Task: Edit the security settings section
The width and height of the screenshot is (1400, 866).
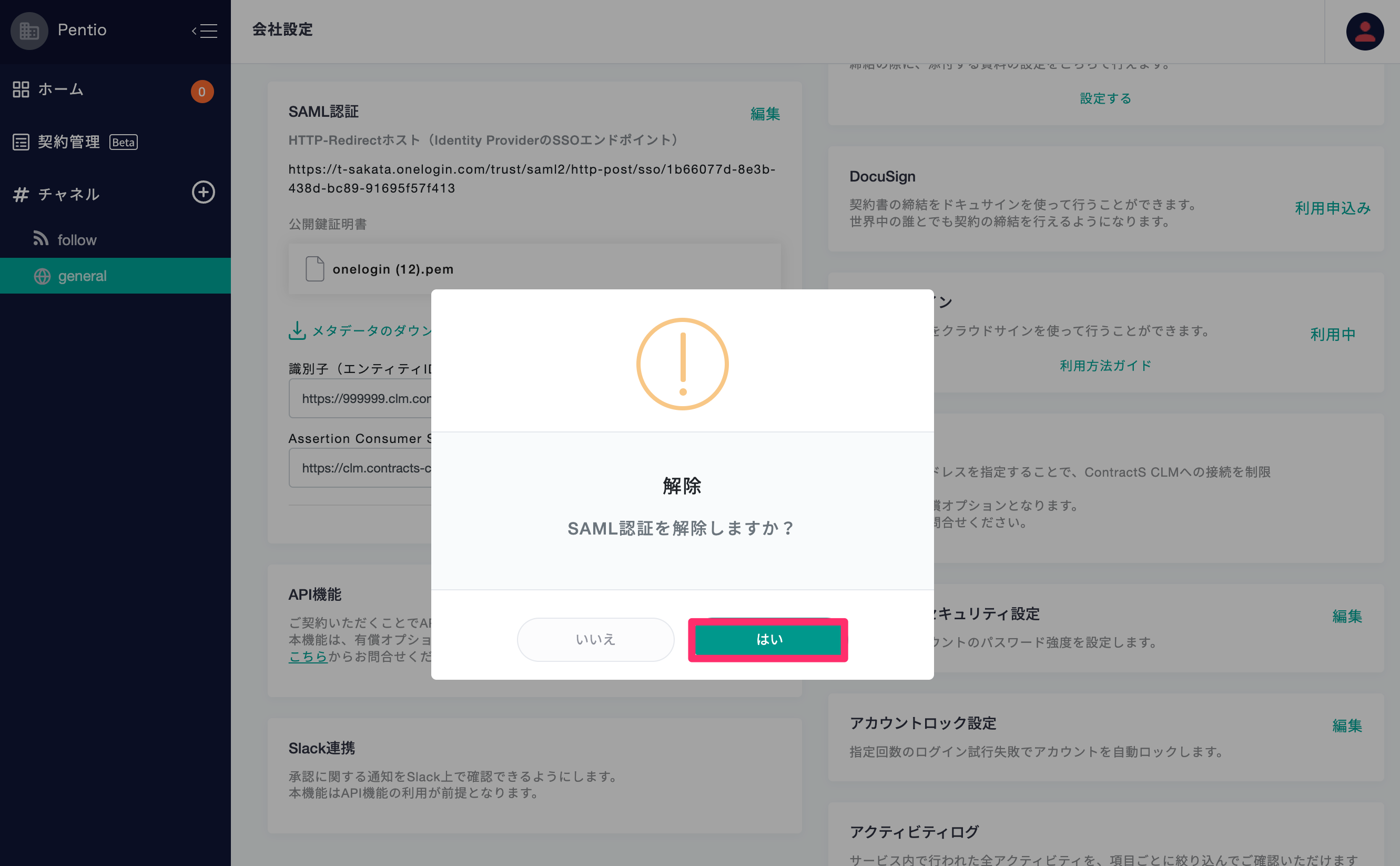Action: click(1347, 616)
